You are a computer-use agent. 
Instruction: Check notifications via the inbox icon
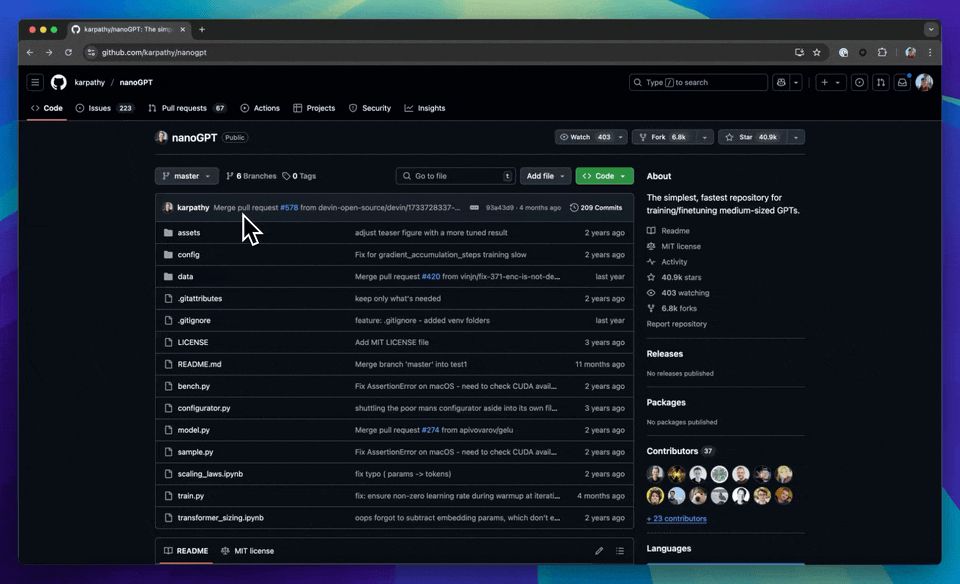[903, 82]
